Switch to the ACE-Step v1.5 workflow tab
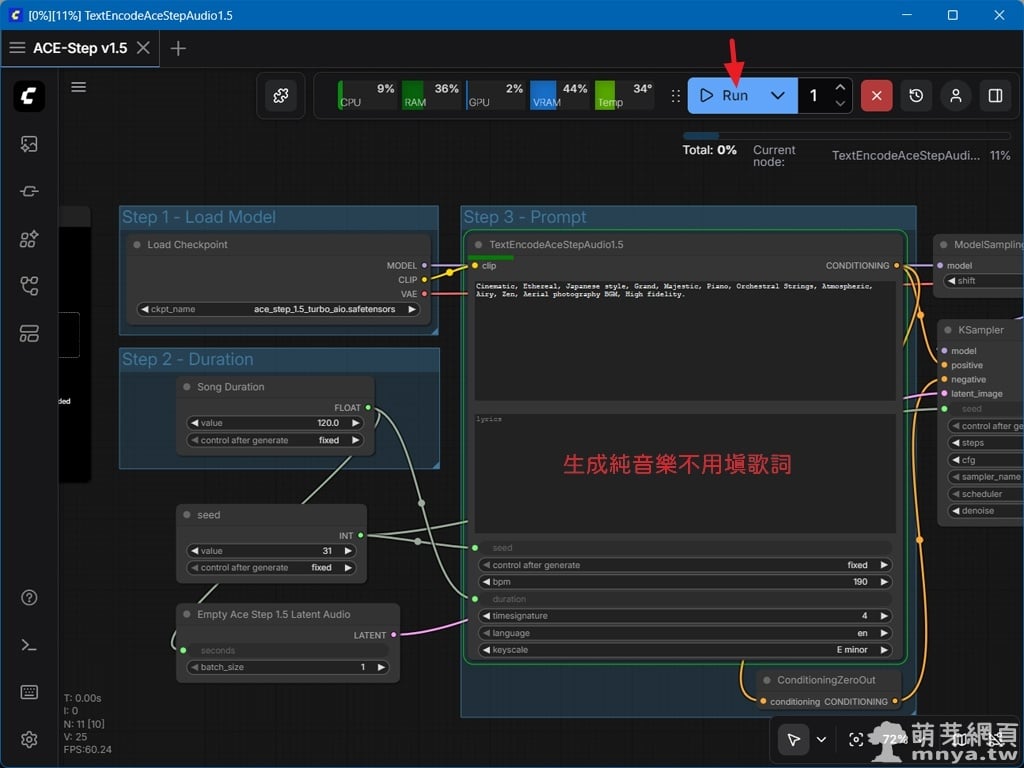Image resolution: width=1024 pixels, height=768 pixels. pyautogui.click(x=80, y=48)
